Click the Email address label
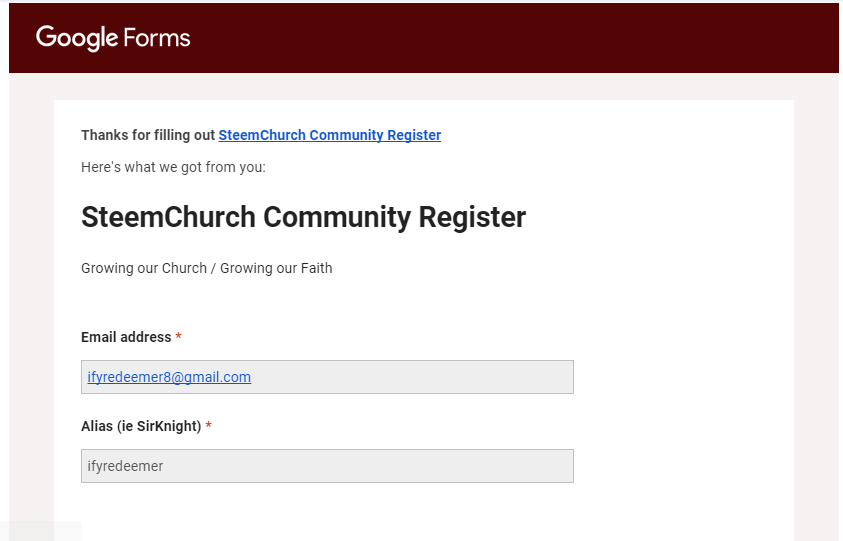The height and width of the screenshot is (541, 843). point(126,337)
